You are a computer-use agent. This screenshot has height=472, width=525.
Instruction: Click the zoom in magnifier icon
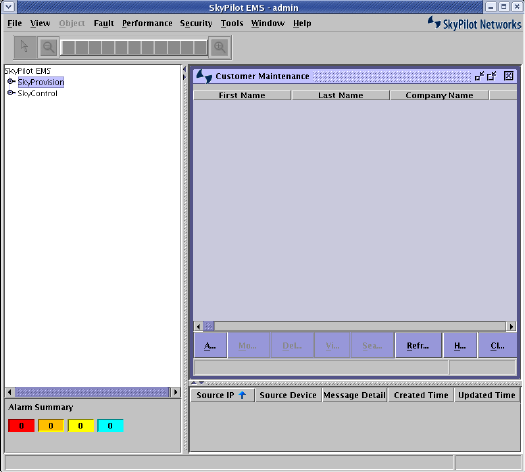tap(220, 47)
